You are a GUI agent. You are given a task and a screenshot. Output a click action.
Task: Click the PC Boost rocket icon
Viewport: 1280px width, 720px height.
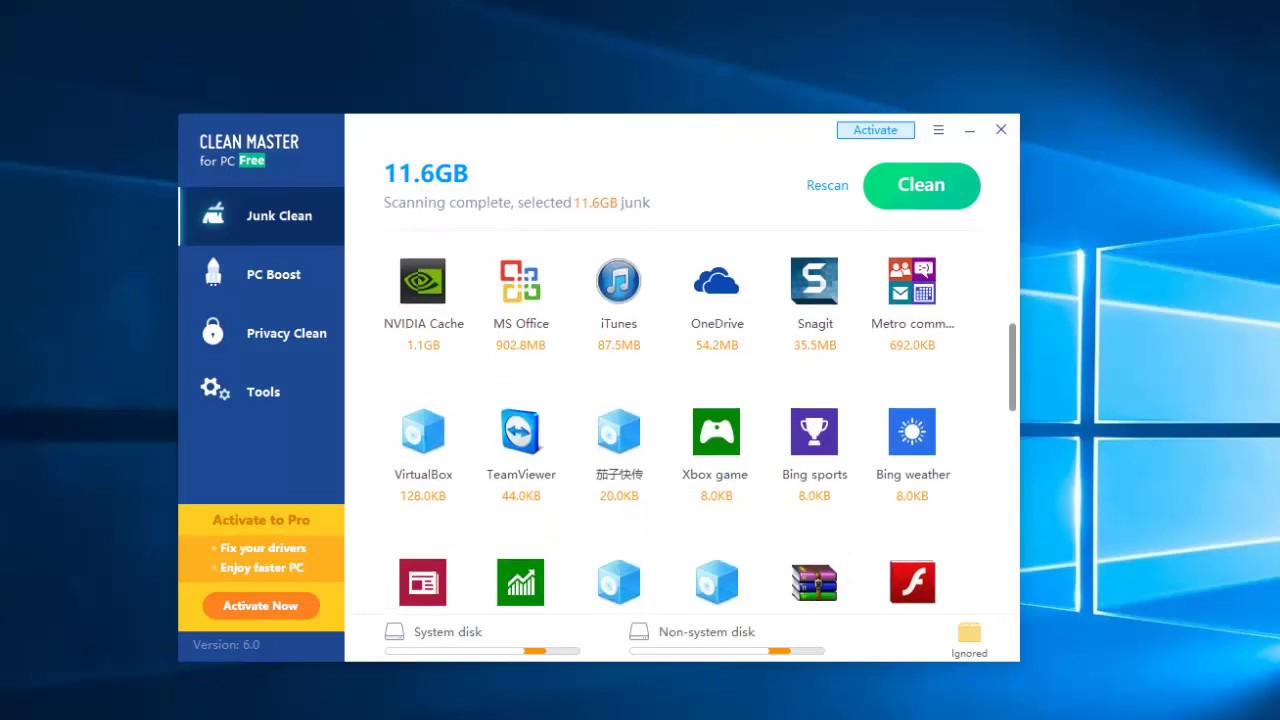point(213,273)
